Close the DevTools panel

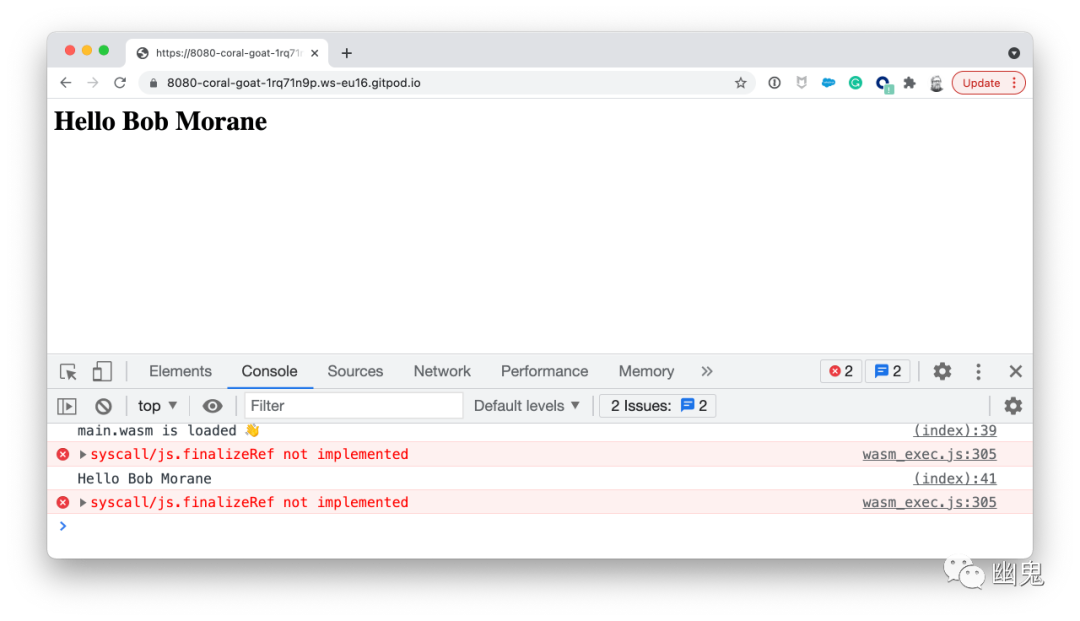point(1015,371)
